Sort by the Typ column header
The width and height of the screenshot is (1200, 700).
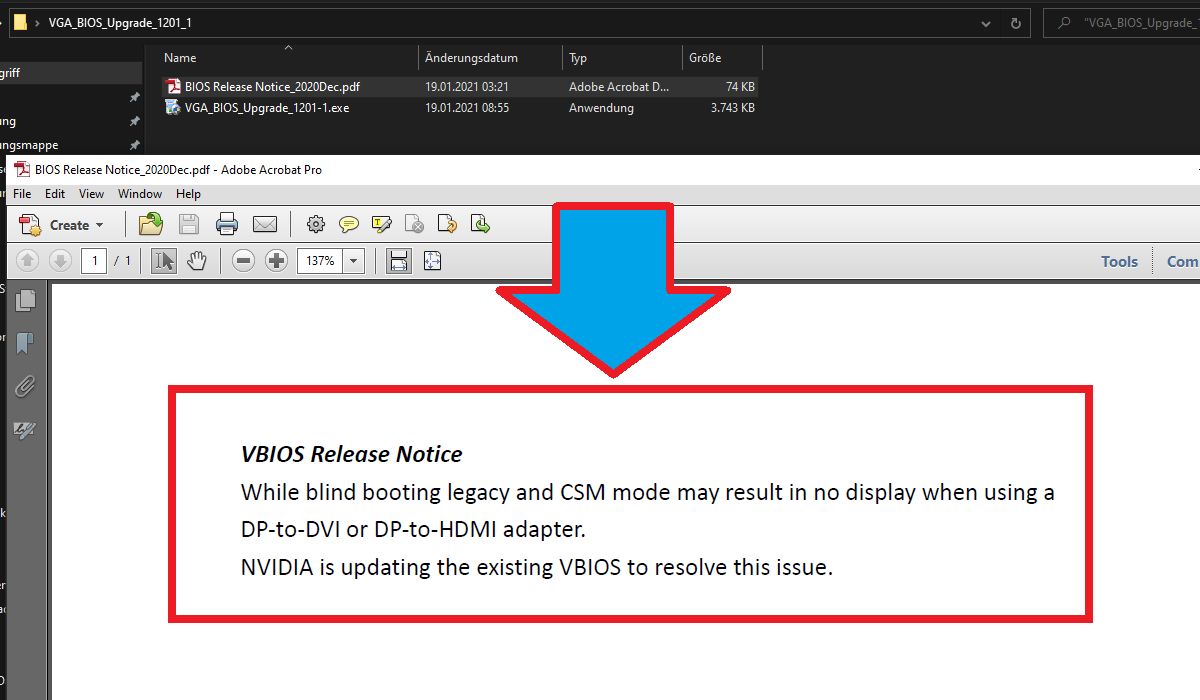pos(578,58)
